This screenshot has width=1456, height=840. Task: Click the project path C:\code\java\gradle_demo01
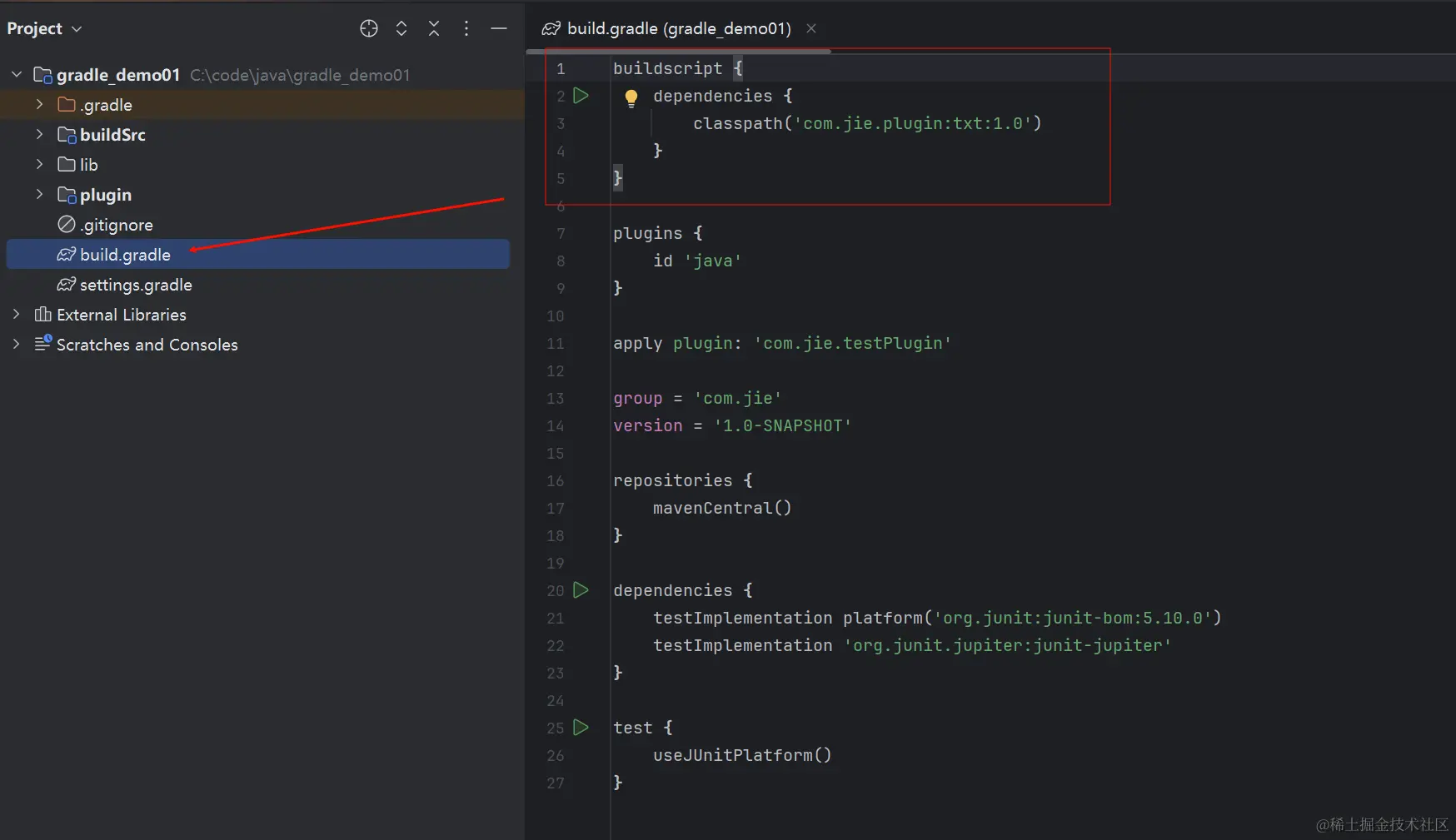tap(300, 75)
